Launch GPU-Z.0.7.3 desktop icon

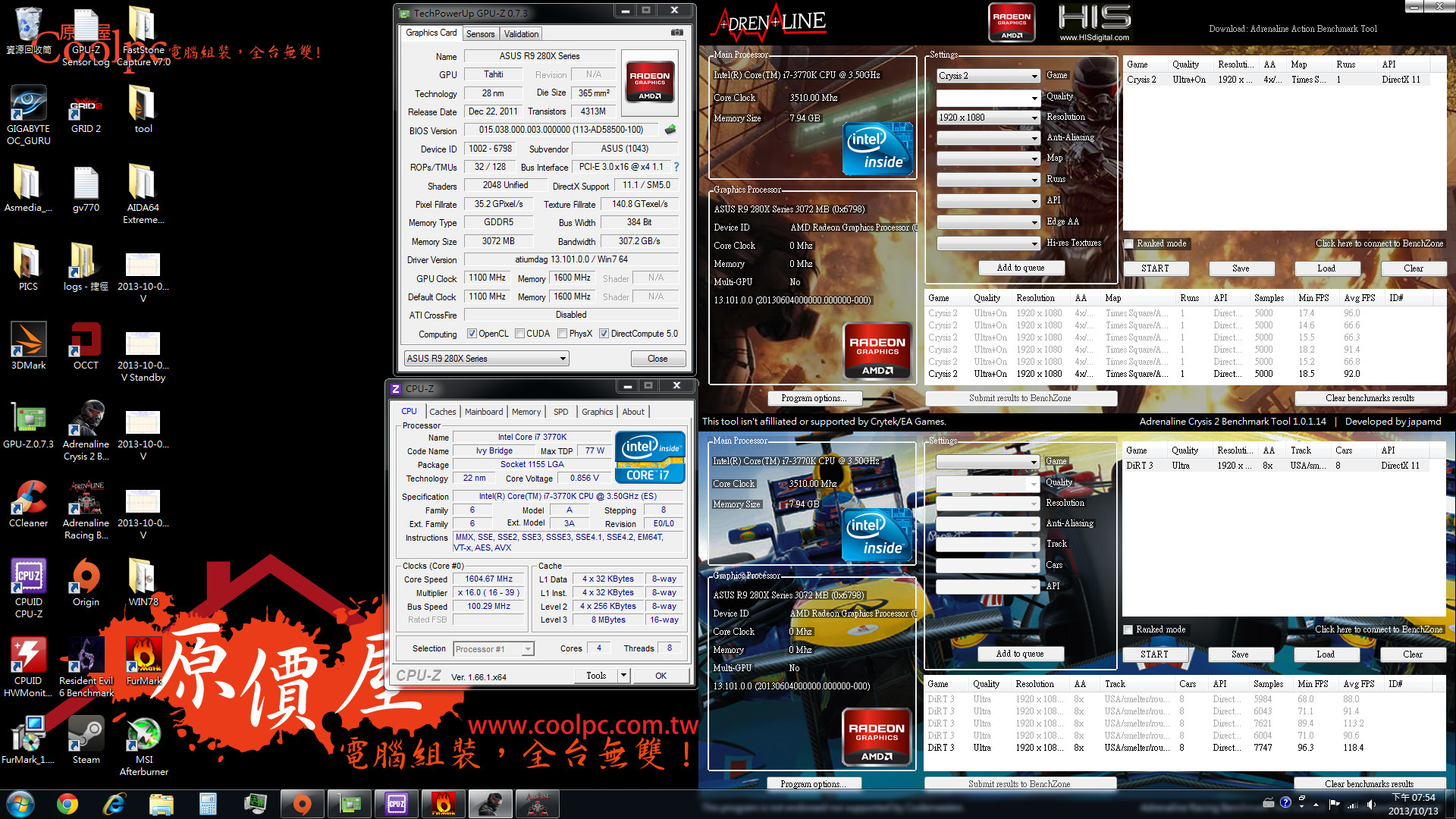(x=28, y=424)
